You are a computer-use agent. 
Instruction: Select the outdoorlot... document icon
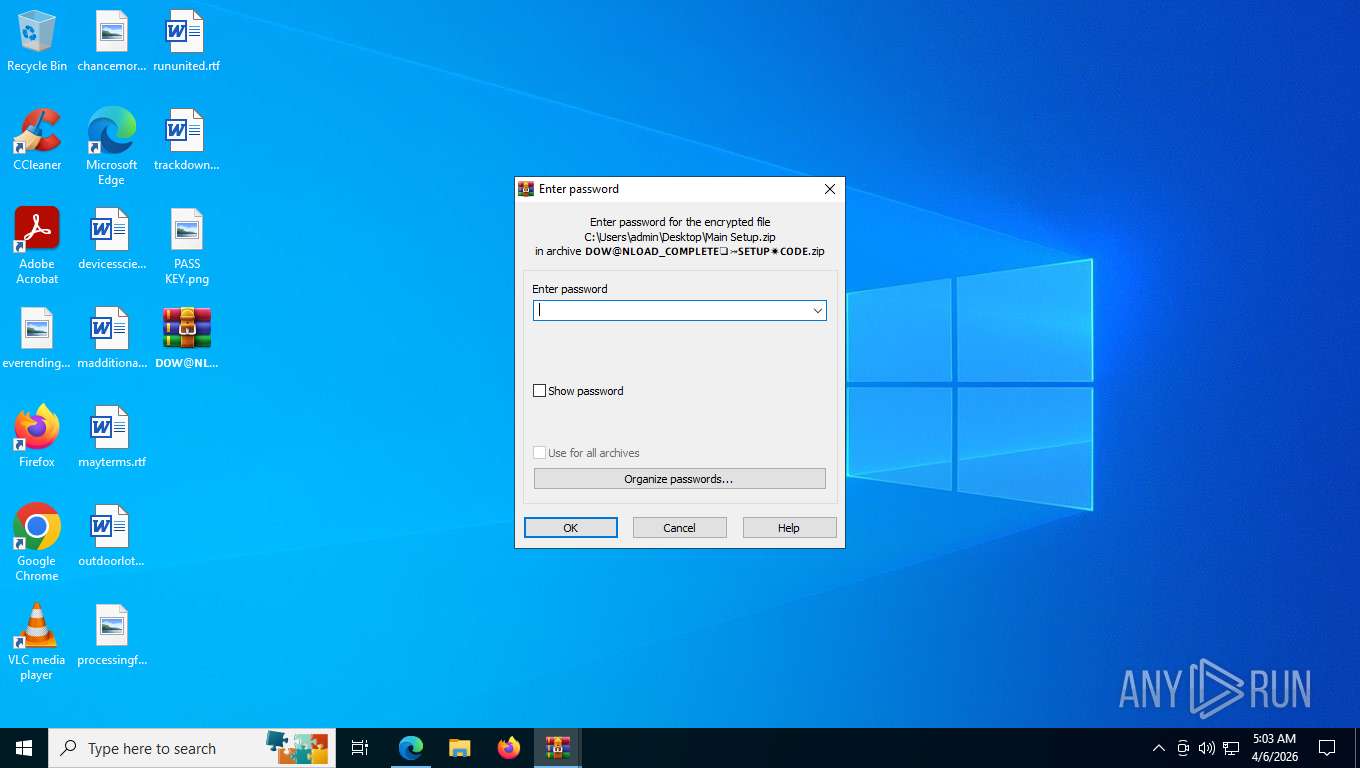pos(112,536)
